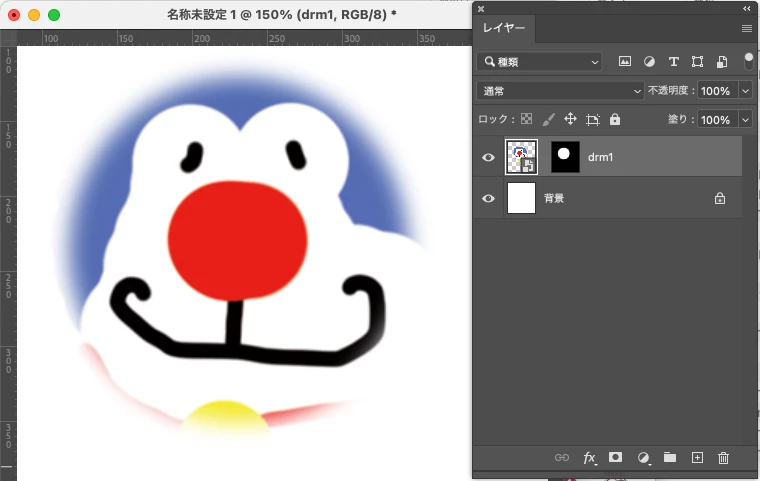Viewport: 760px width, 481px height.
Task: Delete layer with trash icon
Action: (x=723, y=458)
